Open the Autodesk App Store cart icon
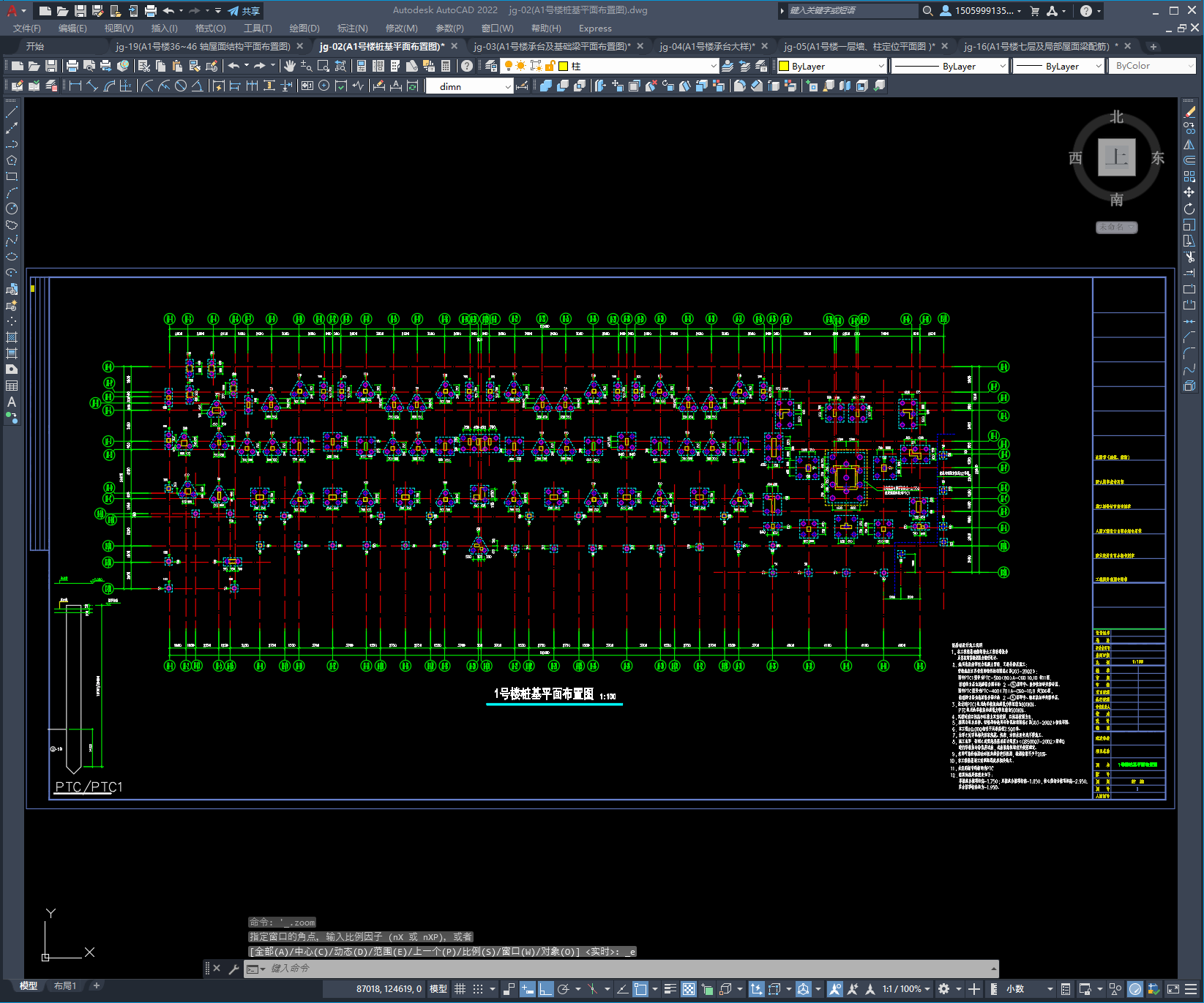Screen dimensions: 1204x1003 1035,11
